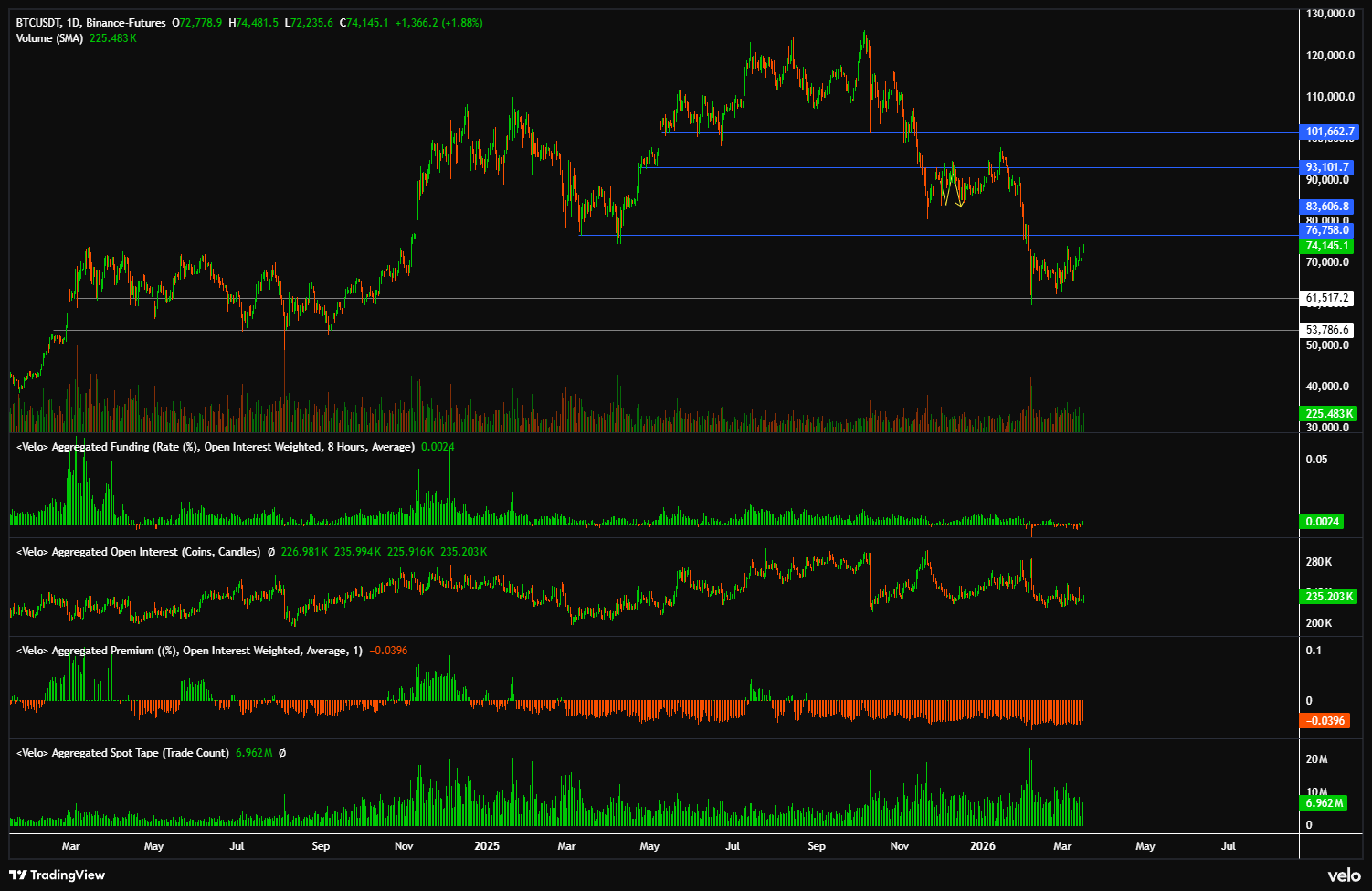Viewport: 1372px width, 891px height.
Task: Click the 200K open interest scale tick
Action: click(1319, 623)
